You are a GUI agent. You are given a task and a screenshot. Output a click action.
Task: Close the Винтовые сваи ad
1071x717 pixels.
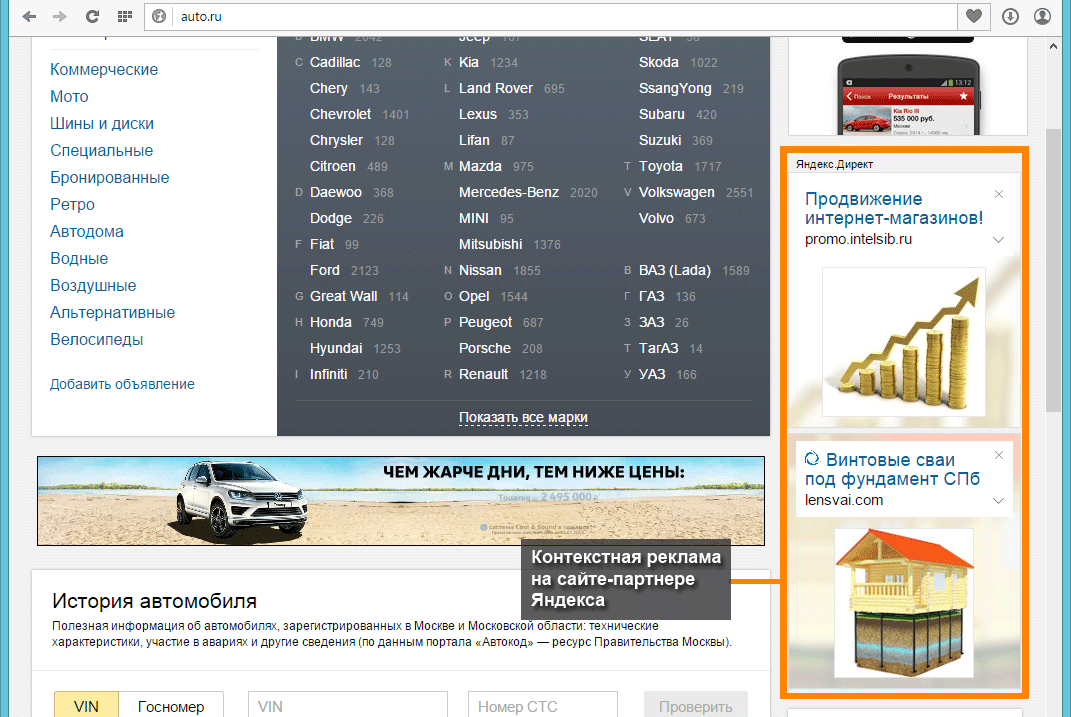999,455
